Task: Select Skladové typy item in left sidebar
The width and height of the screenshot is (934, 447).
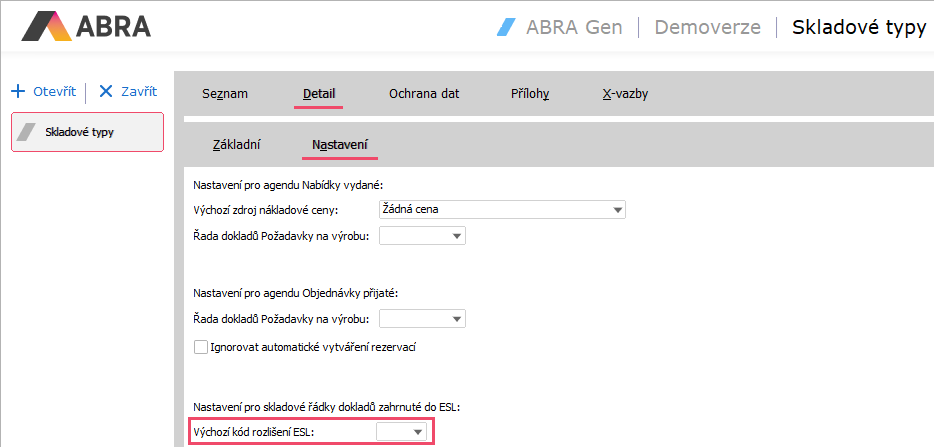Action: tap(87, 132)
